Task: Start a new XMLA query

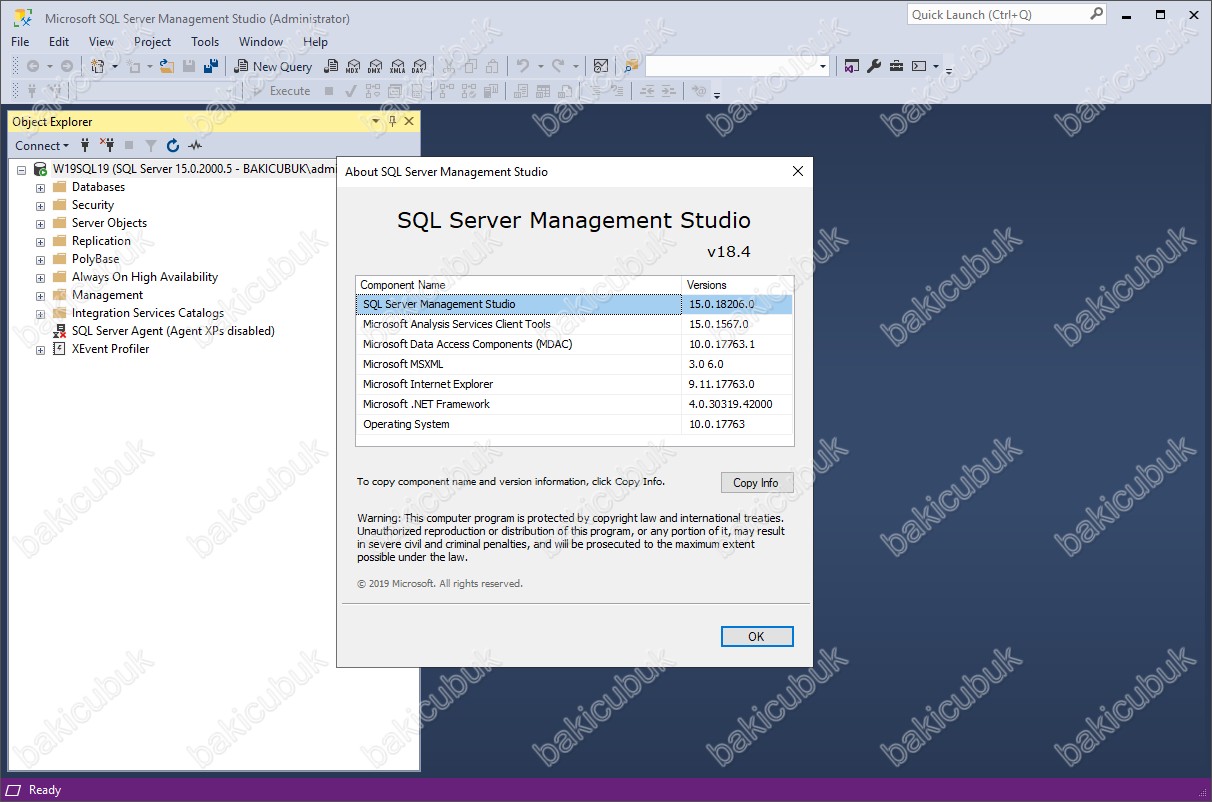Action: 396,66
